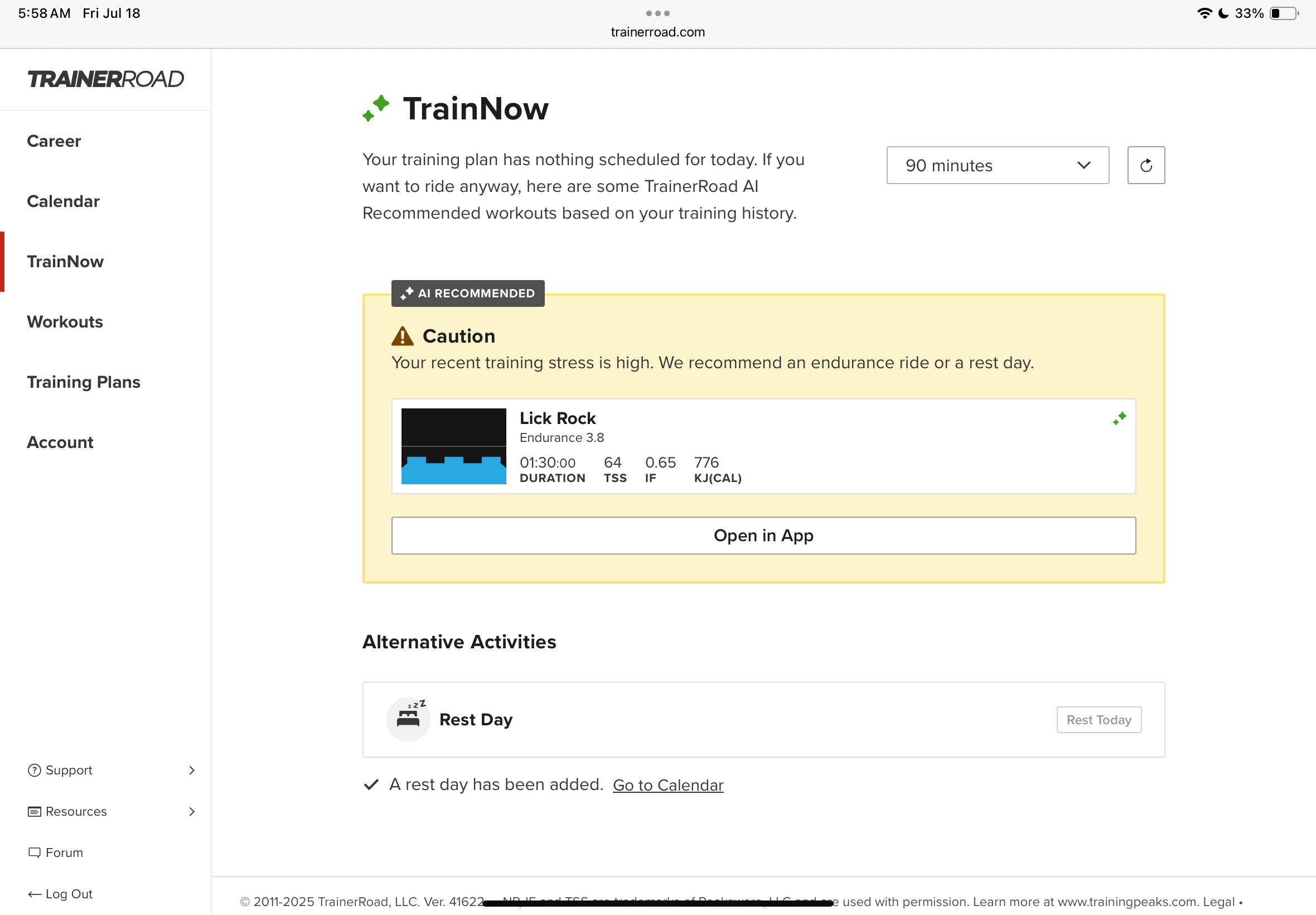
Task: Click the 'Alternative Activities' heading
Action: tap(459, 642)
